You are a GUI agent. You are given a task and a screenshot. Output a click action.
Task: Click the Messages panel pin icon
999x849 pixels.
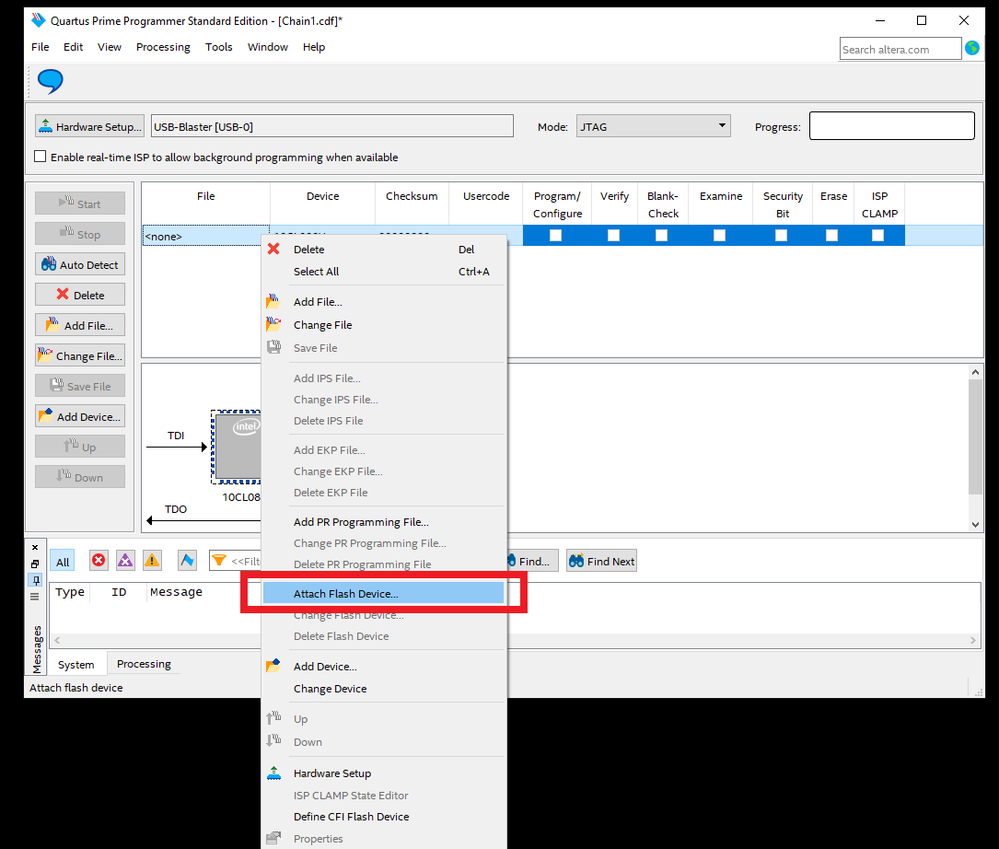click(x=35, y=580)
